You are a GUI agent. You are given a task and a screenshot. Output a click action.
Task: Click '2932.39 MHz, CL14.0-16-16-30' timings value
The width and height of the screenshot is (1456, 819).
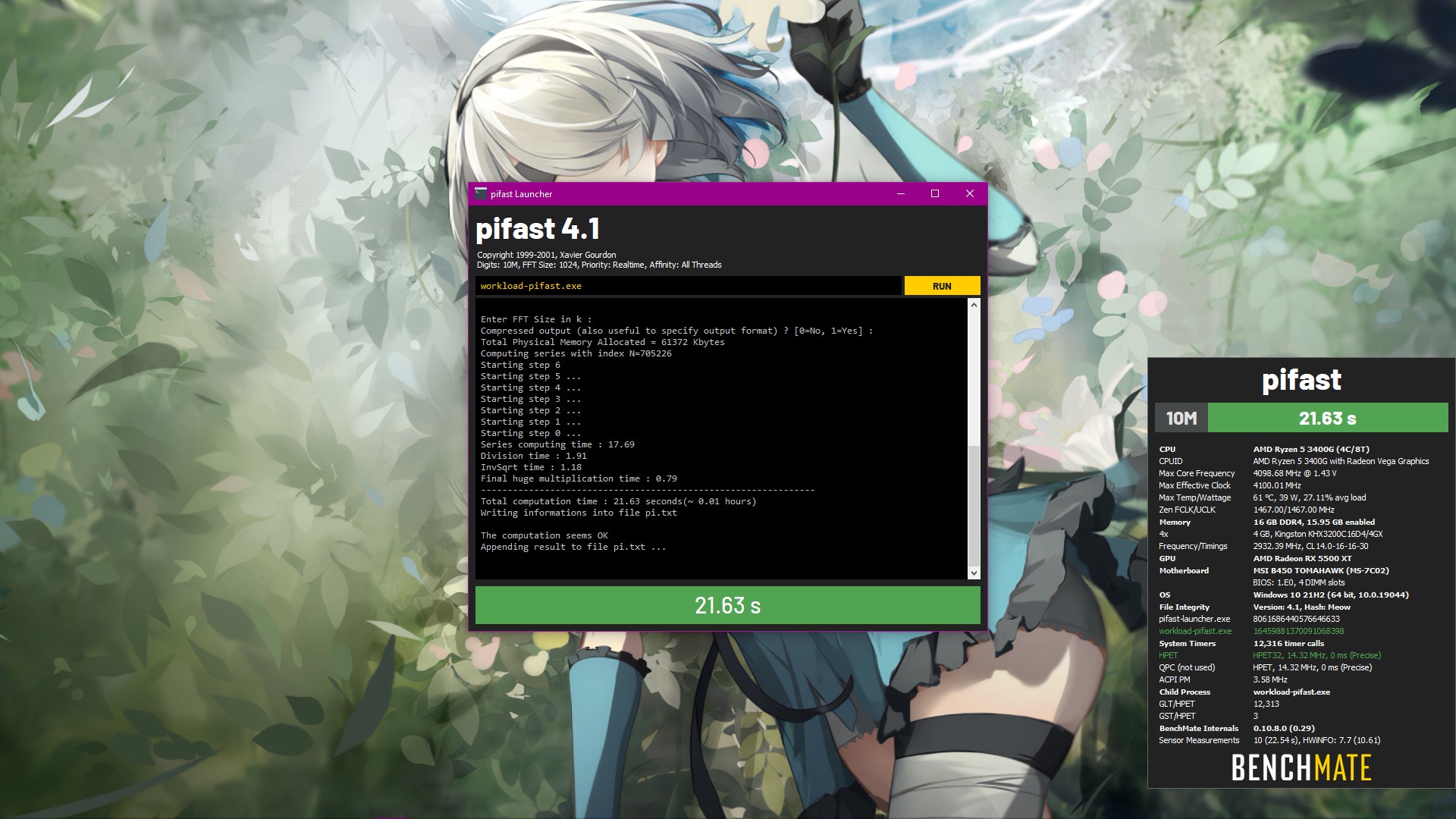[1310, 546]
